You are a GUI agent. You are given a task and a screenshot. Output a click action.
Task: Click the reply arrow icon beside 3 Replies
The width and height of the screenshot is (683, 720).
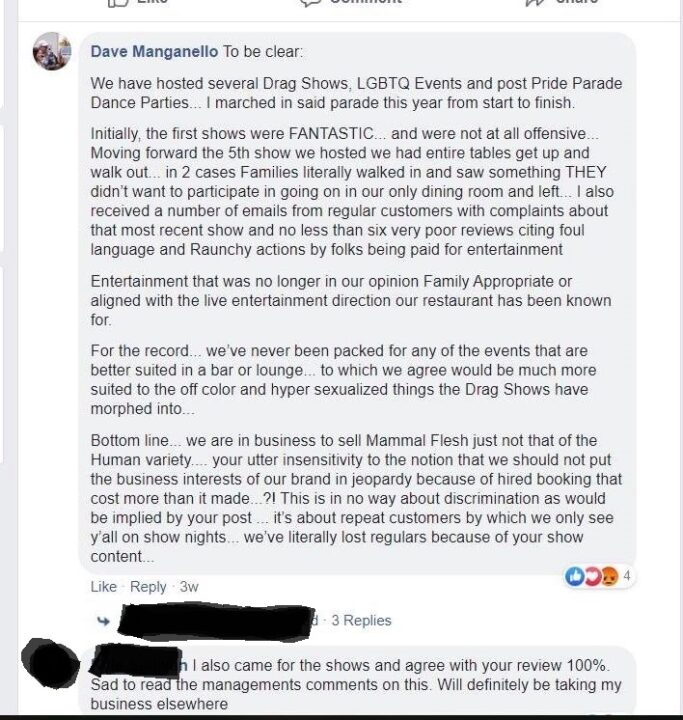coord(103,621)
